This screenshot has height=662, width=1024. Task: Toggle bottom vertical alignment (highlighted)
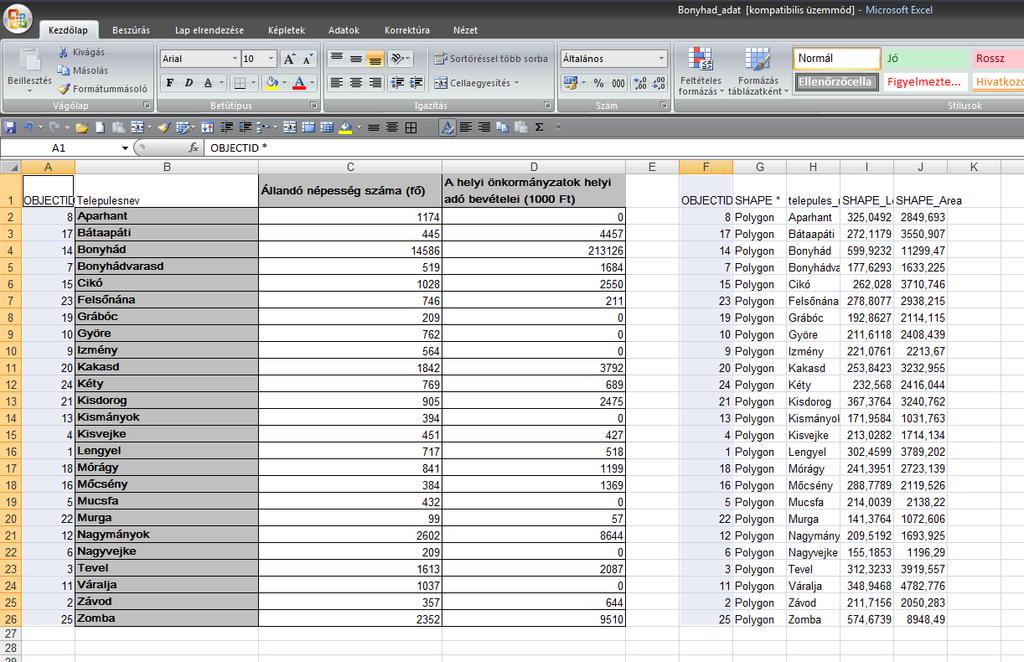pyautogui.click(x=375, y=59)
